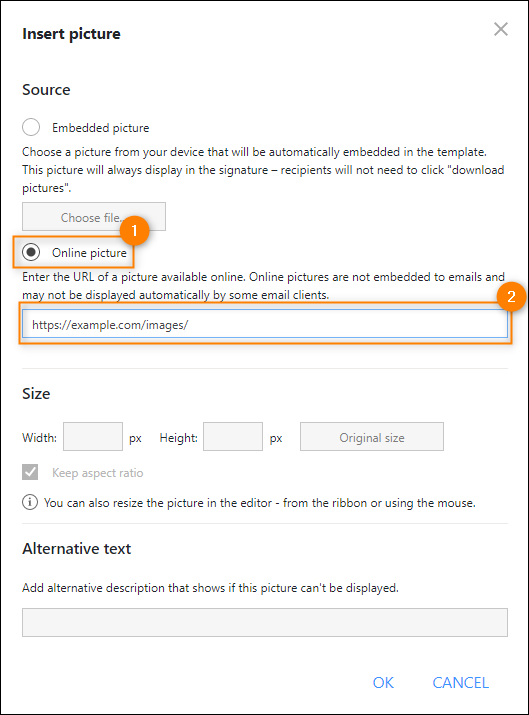Click into the Height input box
This screenshot has height=715, width=529.
[233, 437]
